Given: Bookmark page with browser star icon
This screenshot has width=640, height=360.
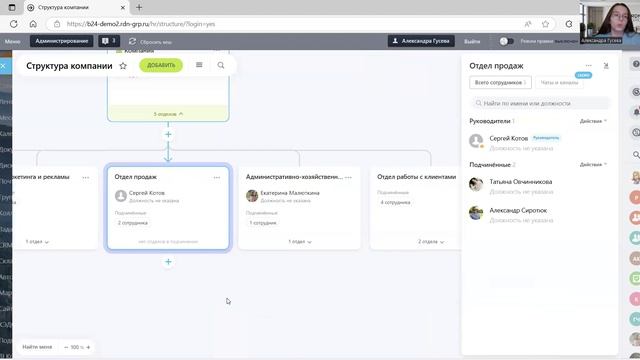Looking at the screenshot, I should coord(545,24).
